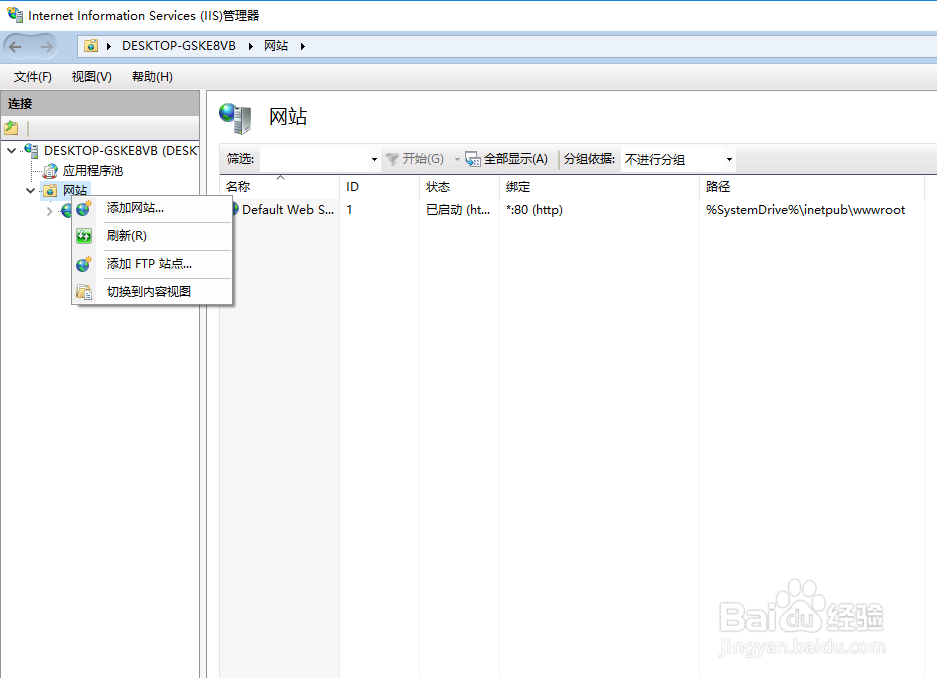This screenshot has width=937, height=679.
Task: Choose 刷新(R) from the context menu
Action: 152,236
